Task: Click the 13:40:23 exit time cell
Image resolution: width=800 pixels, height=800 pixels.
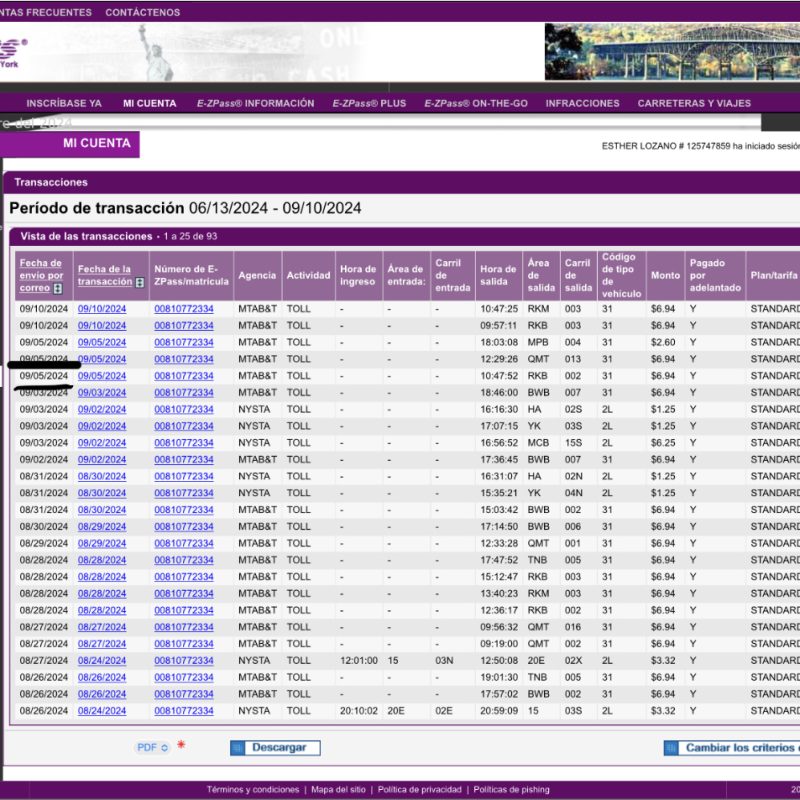Action: 499,594
